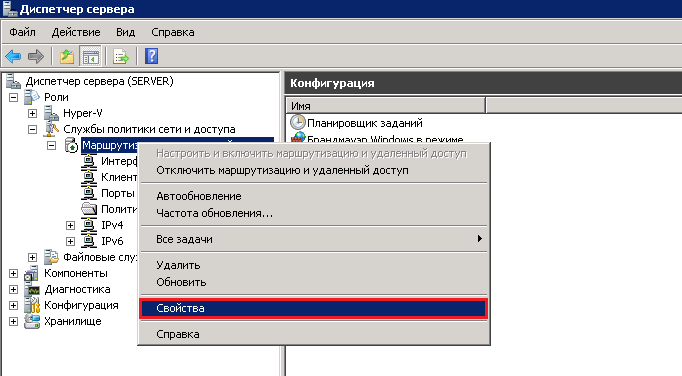Viewport: 682px width, 376px height.
Task: Choose Обновить in context menu
Action: click(x=314, y=282)
